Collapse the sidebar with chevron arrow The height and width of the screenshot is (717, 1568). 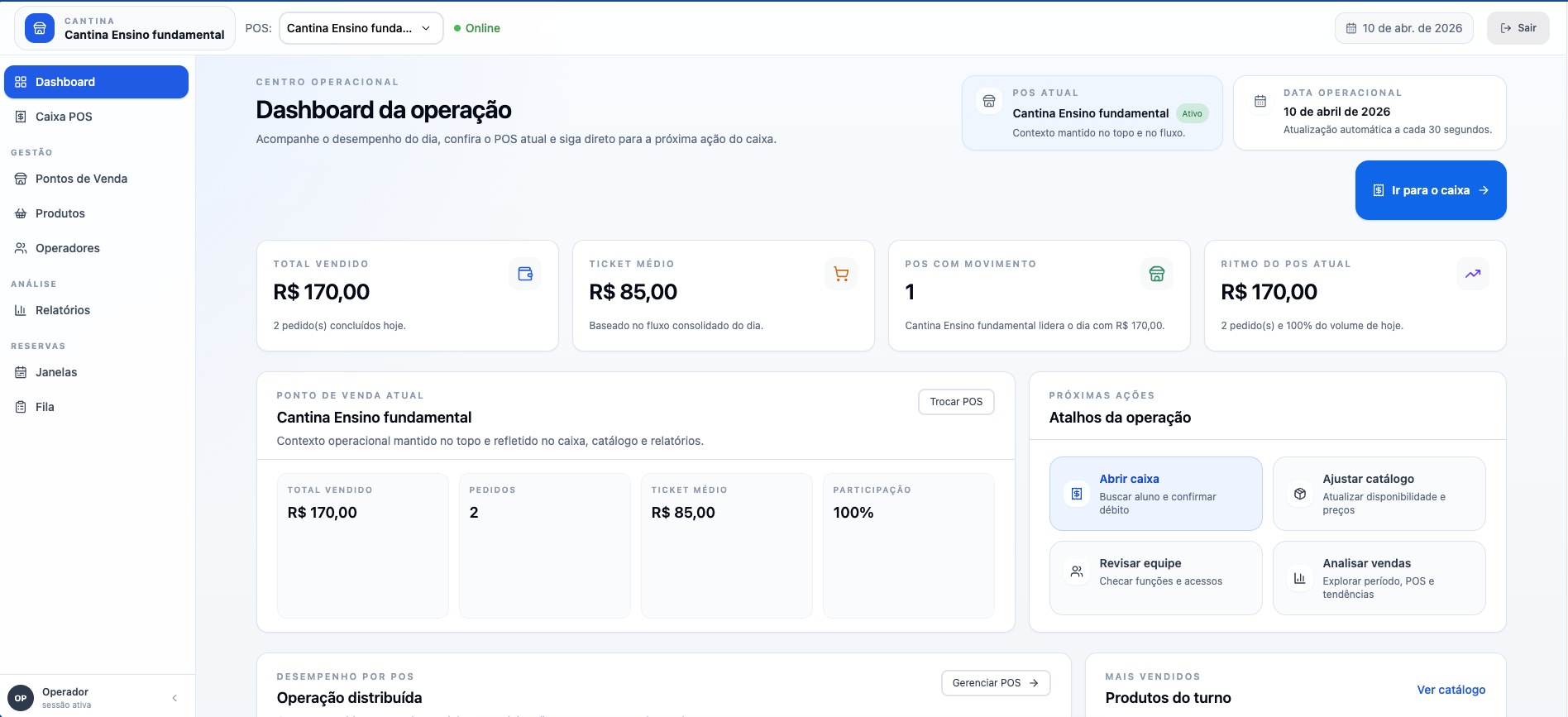click(174, 698)
